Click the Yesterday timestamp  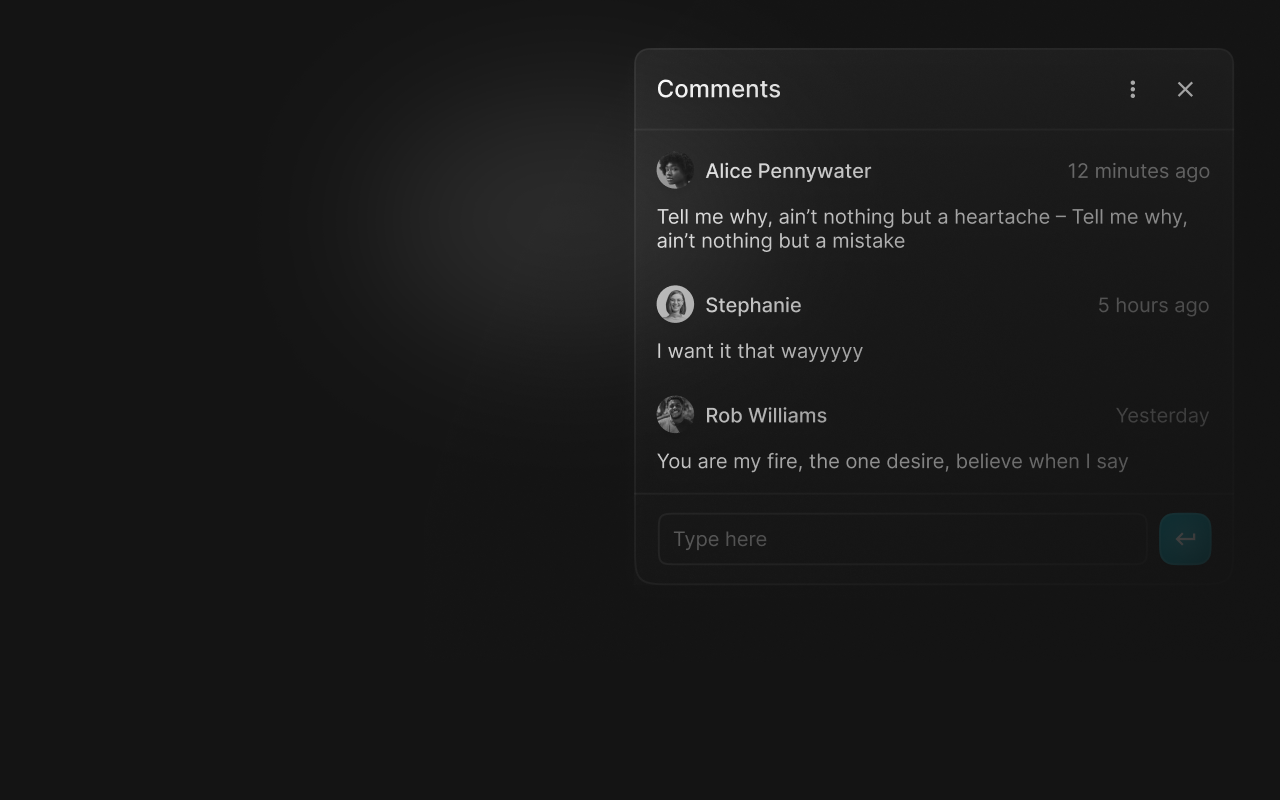1162,415
